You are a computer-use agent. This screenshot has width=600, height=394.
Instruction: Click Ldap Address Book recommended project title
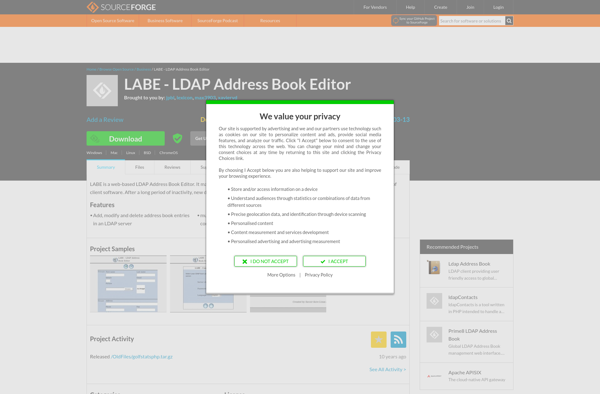click(469, 264)
